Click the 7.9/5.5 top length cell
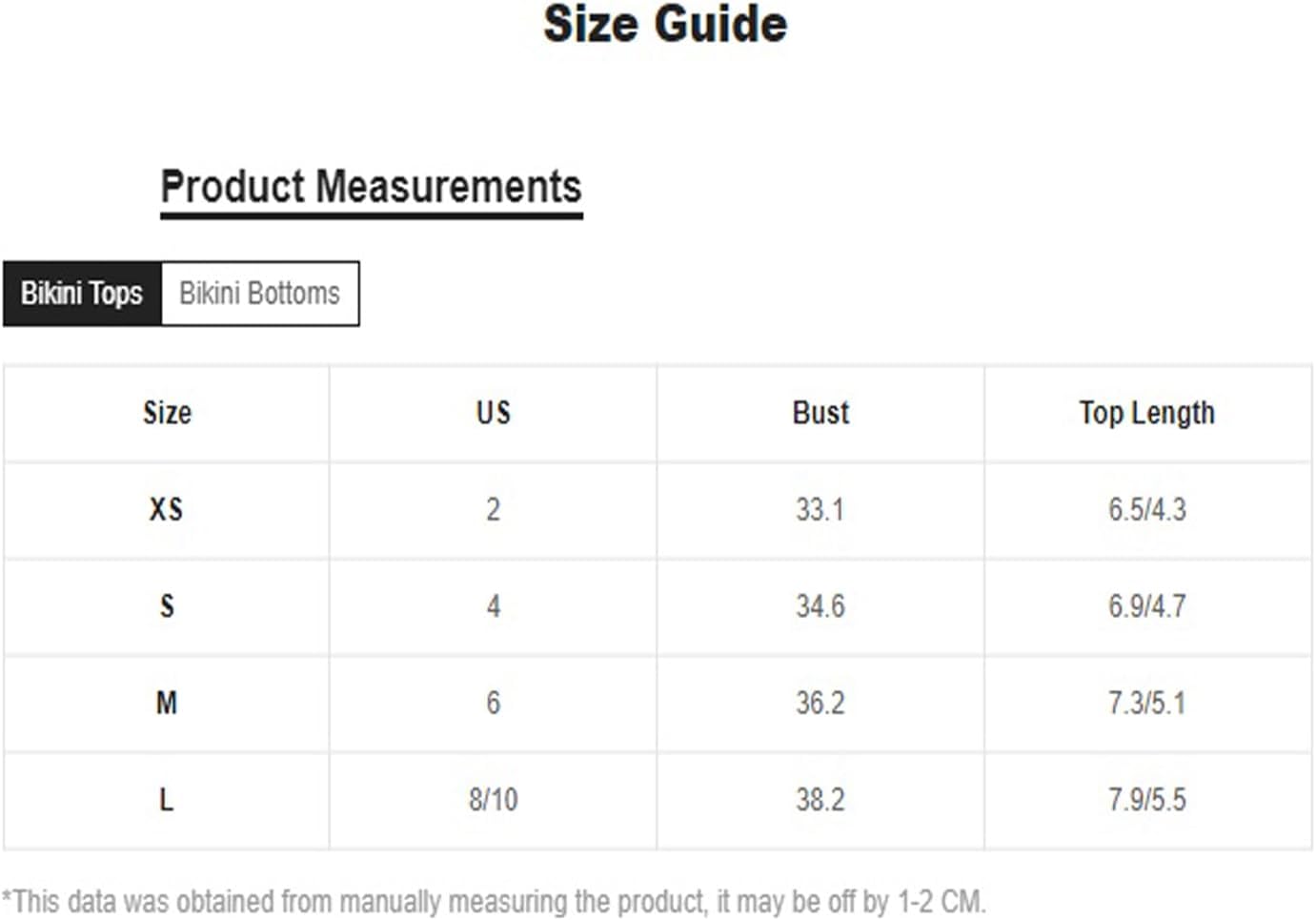Viewport: 1316px width, 920px height. pos(1147,800)
